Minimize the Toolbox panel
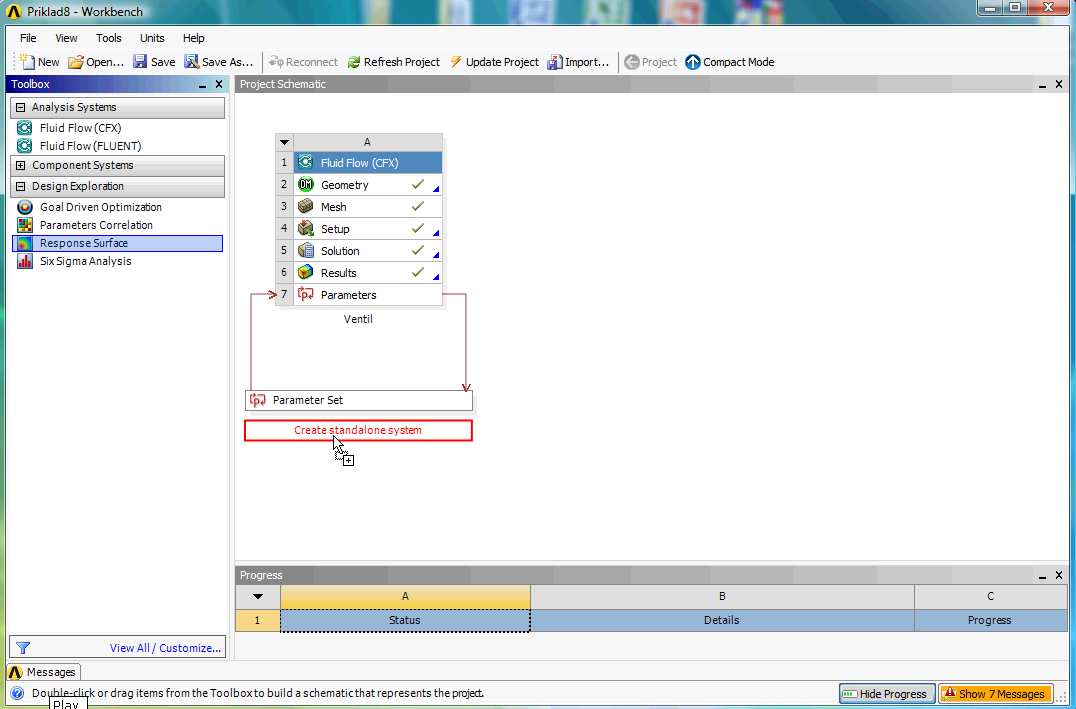Screen dimensions: 1076x709 click(x=202, y=84)
